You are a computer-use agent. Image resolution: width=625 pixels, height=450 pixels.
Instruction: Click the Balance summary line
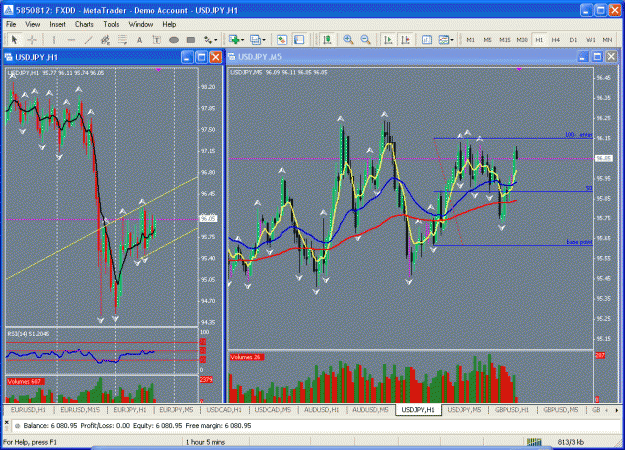click(137, 426)
